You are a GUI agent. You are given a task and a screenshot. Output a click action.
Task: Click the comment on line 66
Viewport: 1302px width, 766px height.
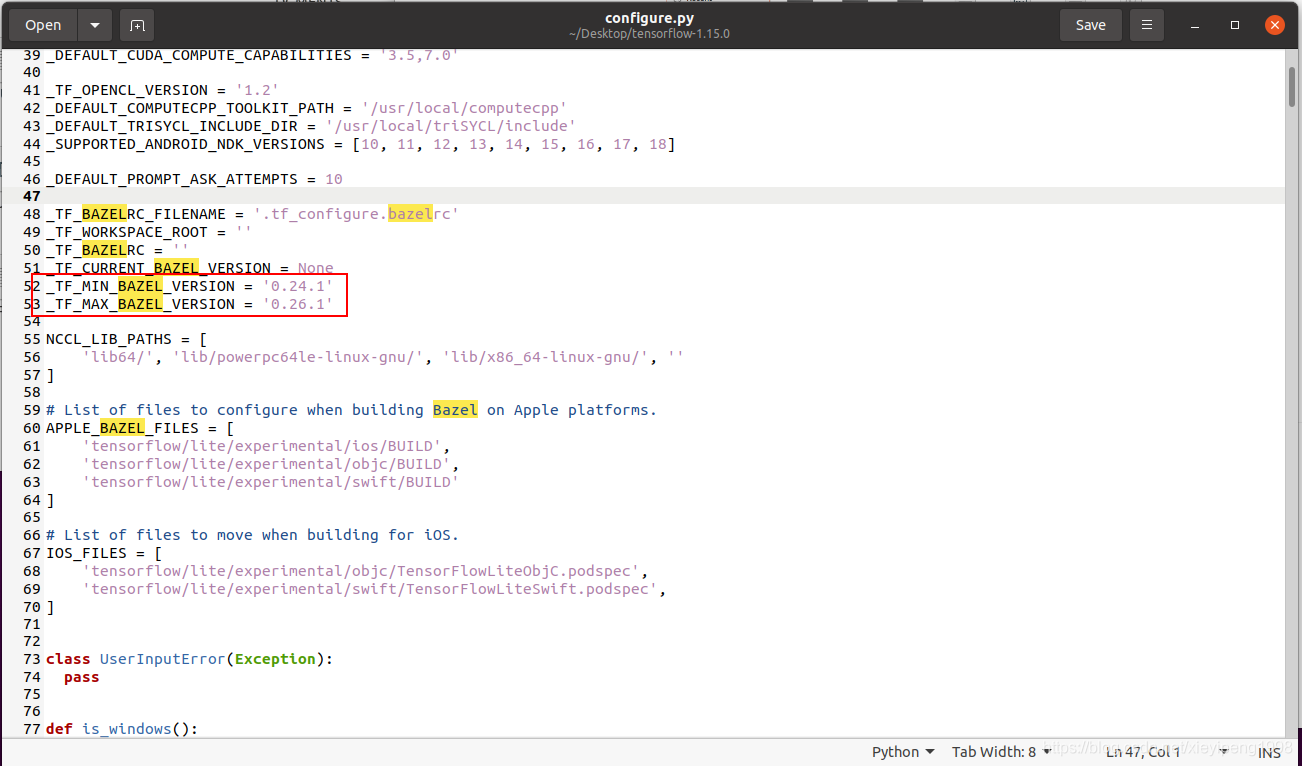tap(252, 535)
